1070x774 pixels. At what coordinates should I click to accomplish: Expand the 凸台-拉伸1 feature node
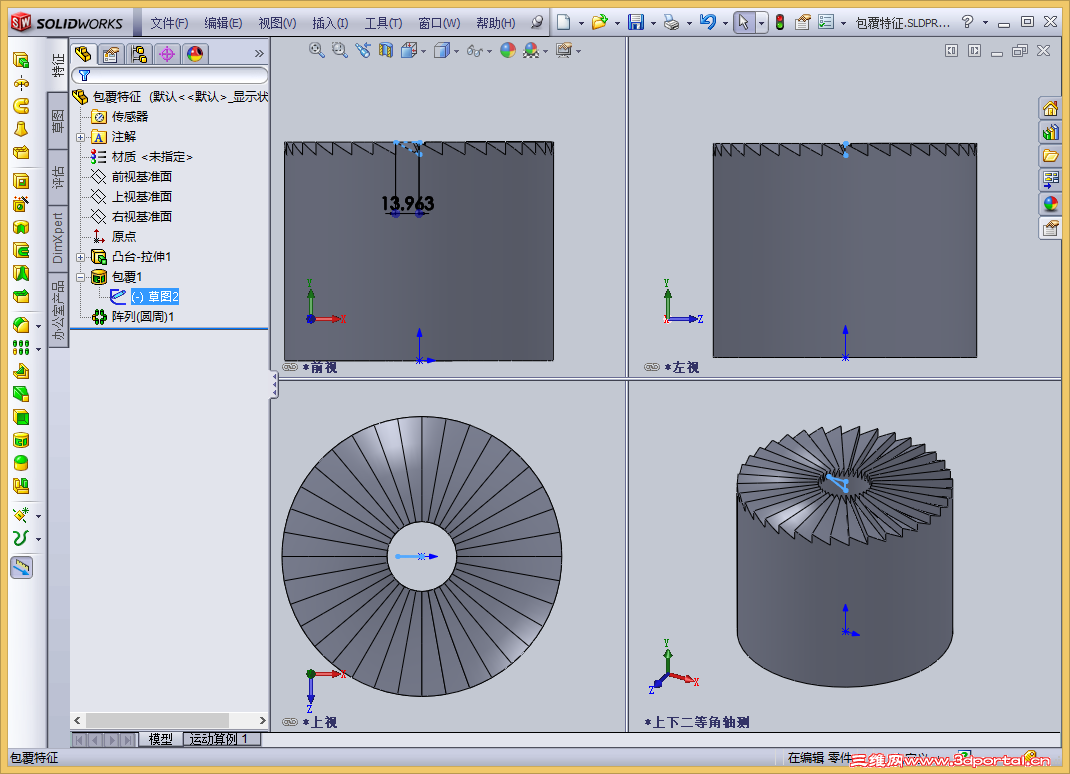[x=81, y=257]
